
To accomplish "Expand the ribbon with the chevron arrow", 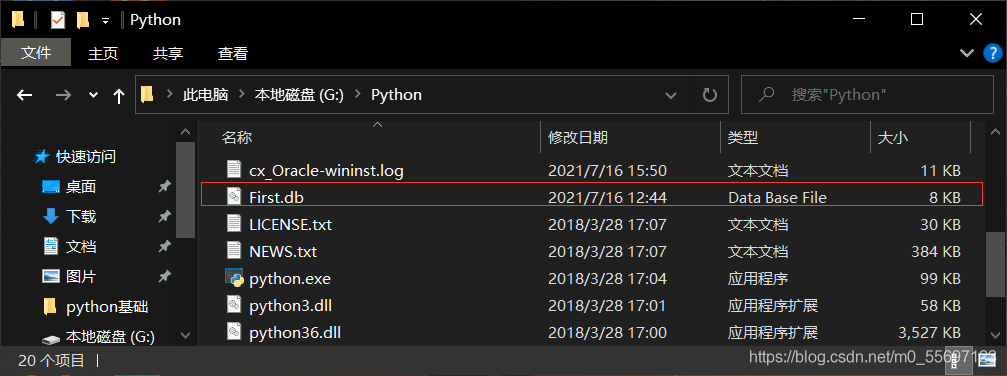I will click(x=967, y=53).
